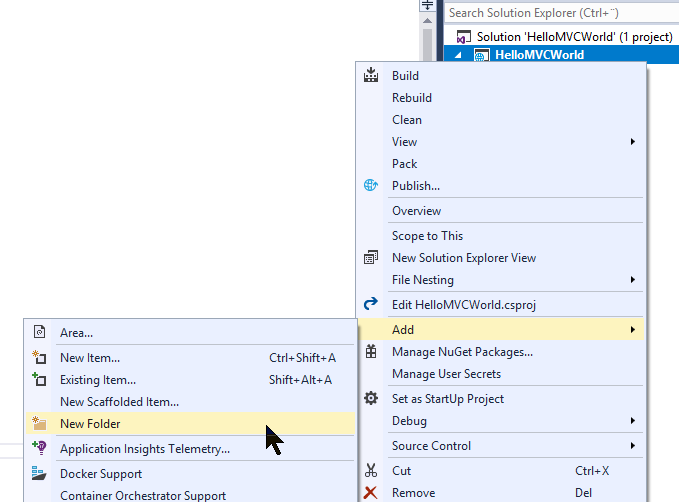
Task: Select the Solution 'HelloMVCWorld' tree row
Action: coord(562,37)
